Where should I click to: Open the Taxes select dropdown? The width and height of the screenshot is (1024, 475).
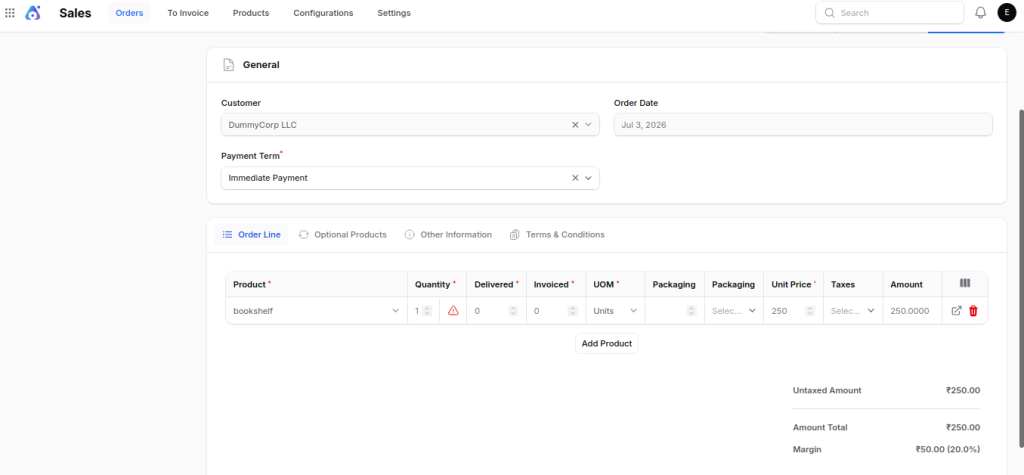[853, 311]
